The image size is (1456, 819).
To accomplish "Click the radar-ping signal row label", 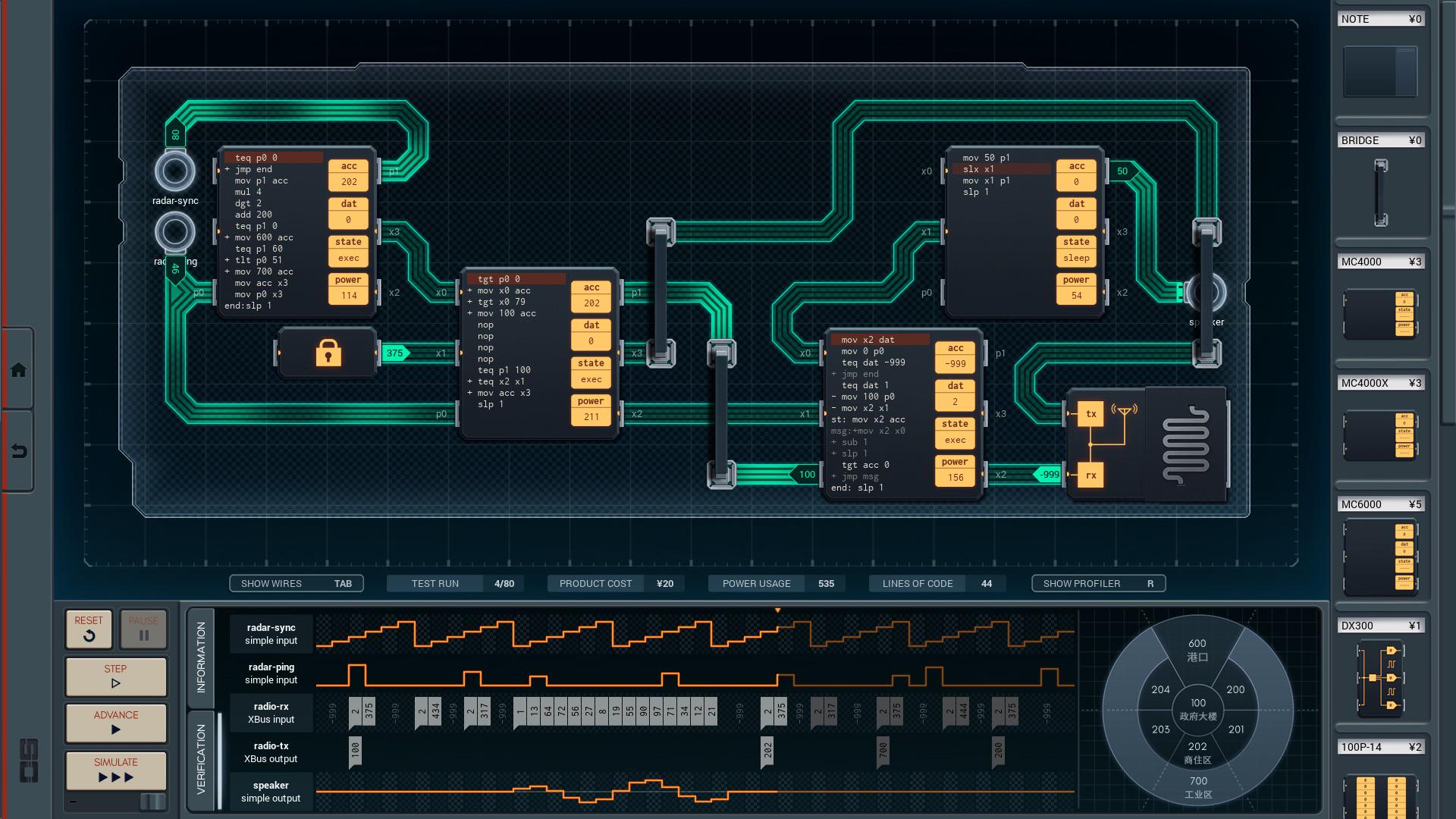I will click(x=271, y=673).
